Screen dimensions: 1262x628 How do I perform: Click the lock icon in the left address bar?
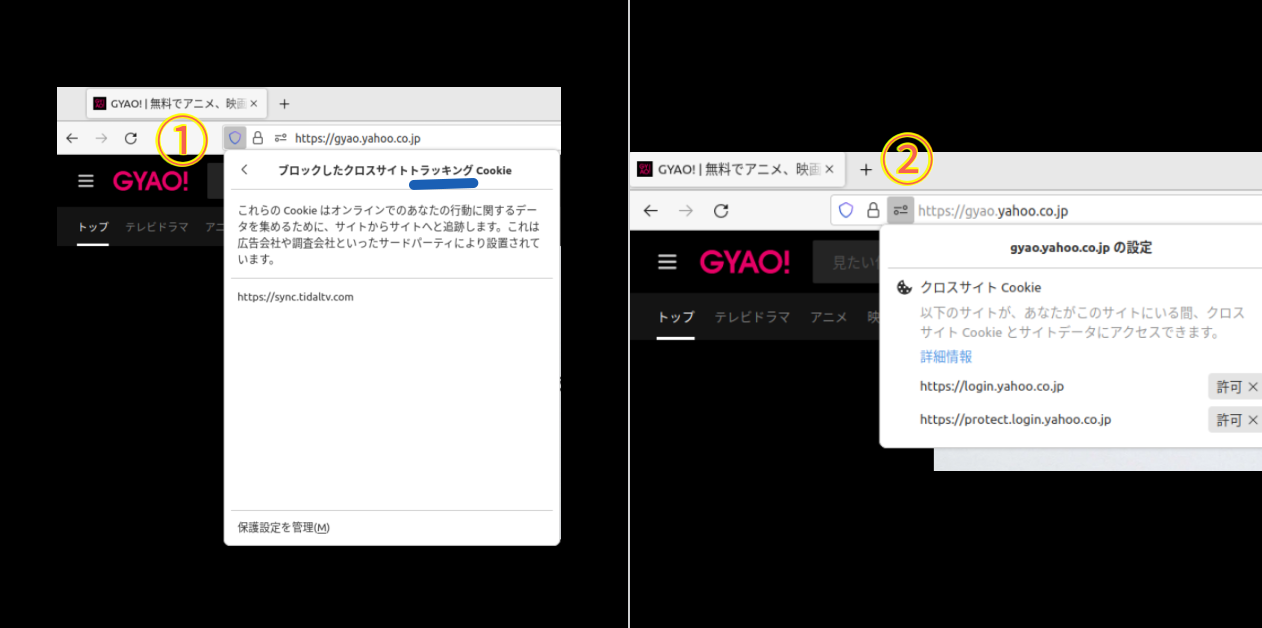click(x=258, y=138)
